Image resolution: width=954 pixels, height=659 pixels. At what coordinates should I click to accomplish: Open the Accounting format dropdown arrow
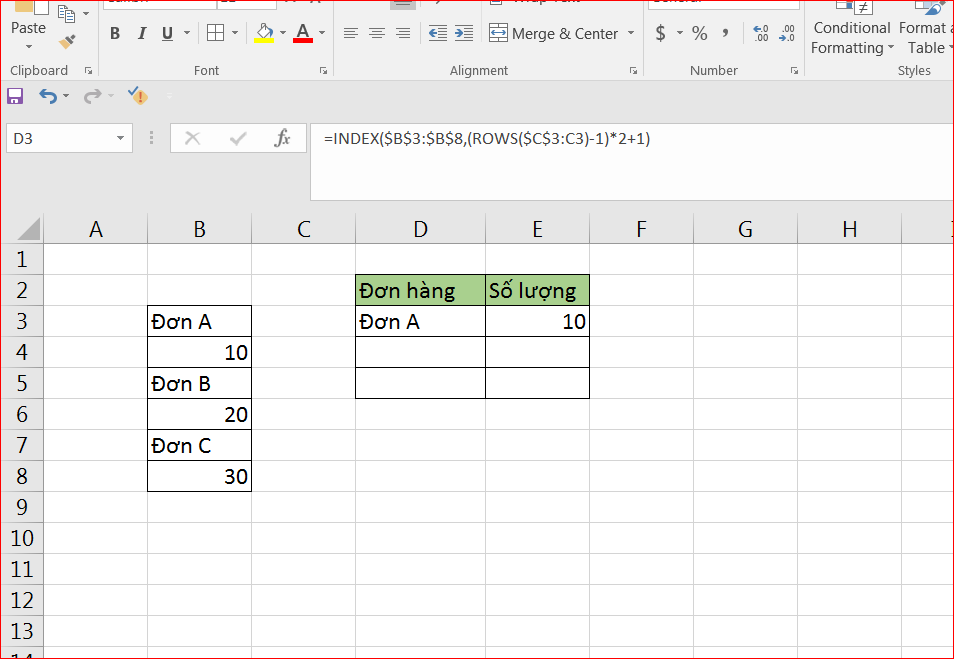[680, 33]
